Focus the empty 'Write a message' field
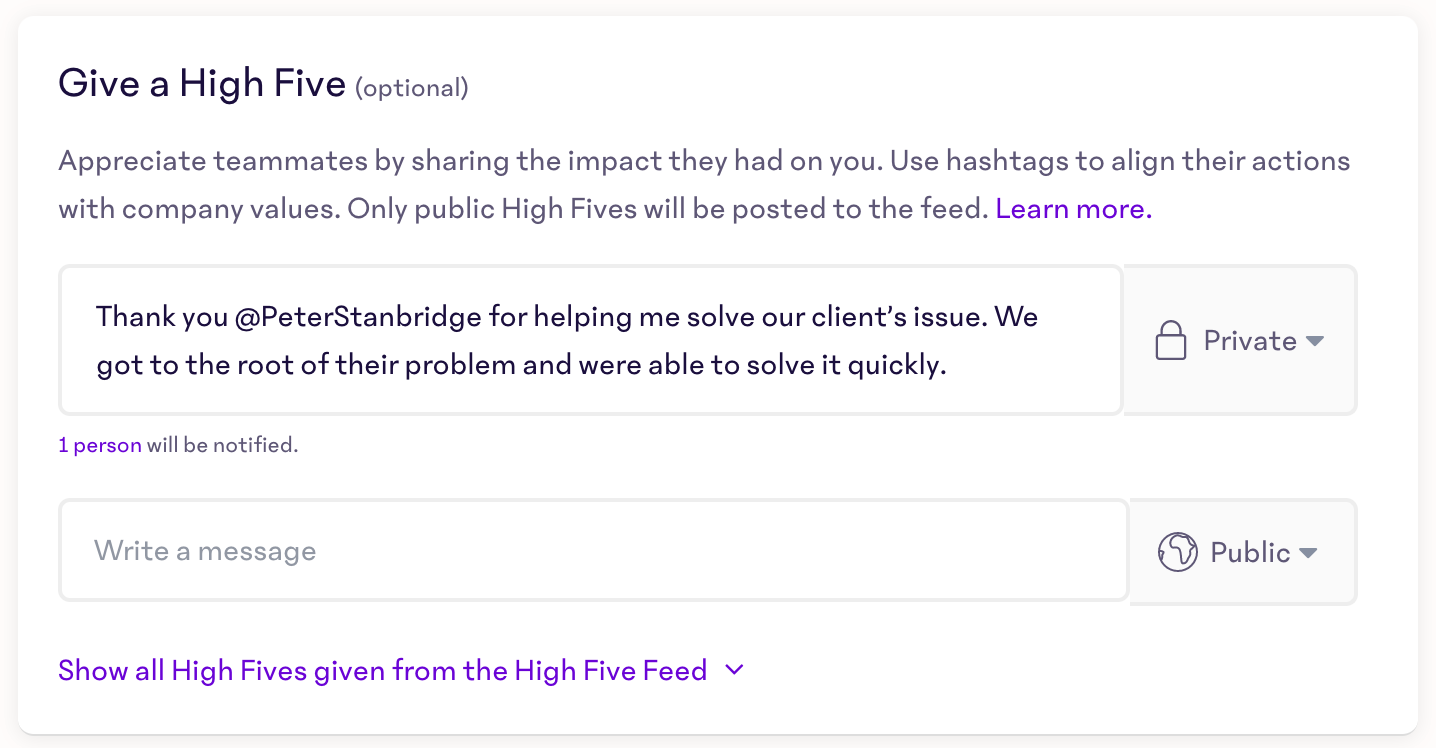Image resolution: width=1436 pixels, height=748 pixels. point(594,551)
